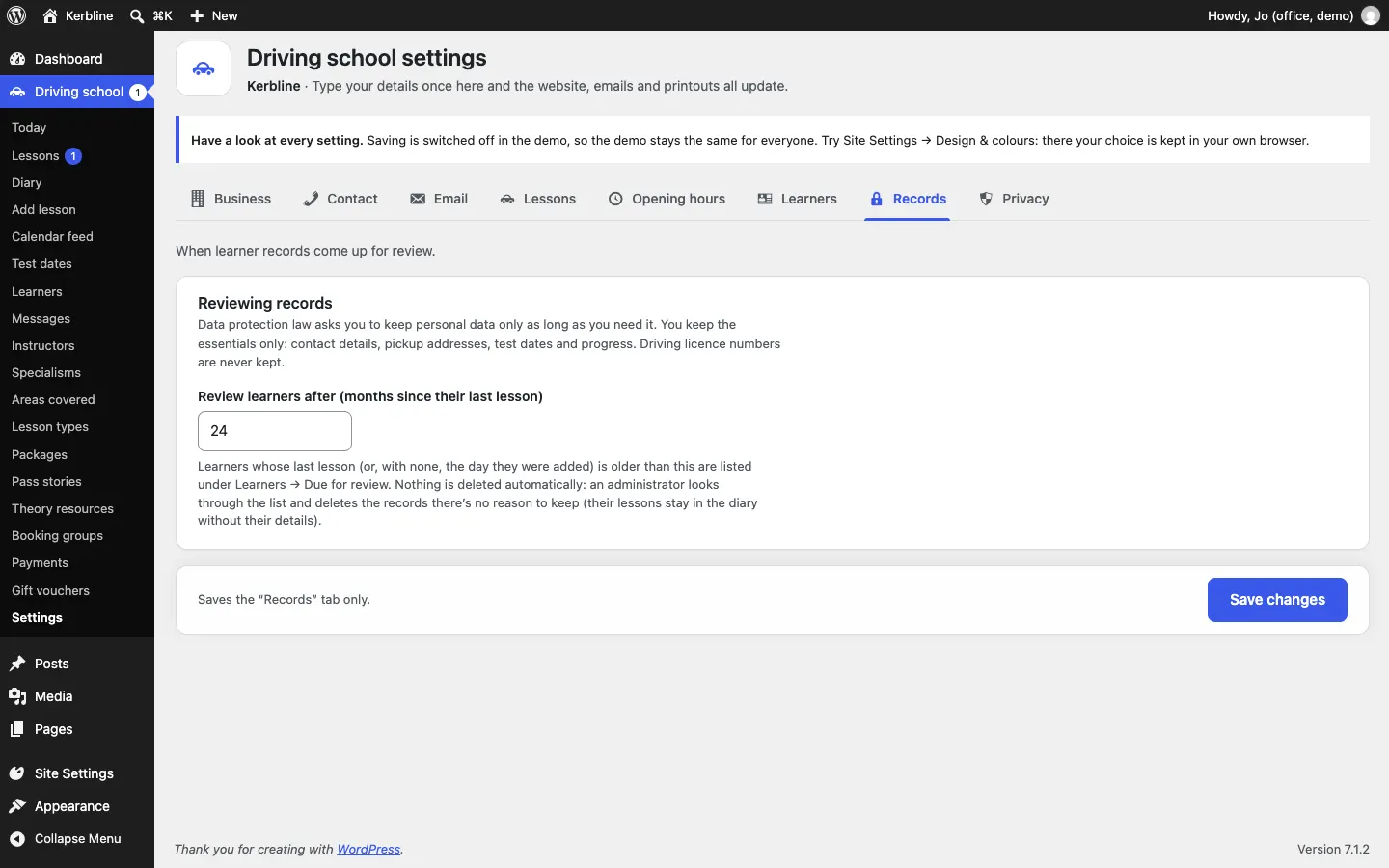Click the Pages icon
The height and width of the screenshot is (868, 1389).
tap(17, 729)
